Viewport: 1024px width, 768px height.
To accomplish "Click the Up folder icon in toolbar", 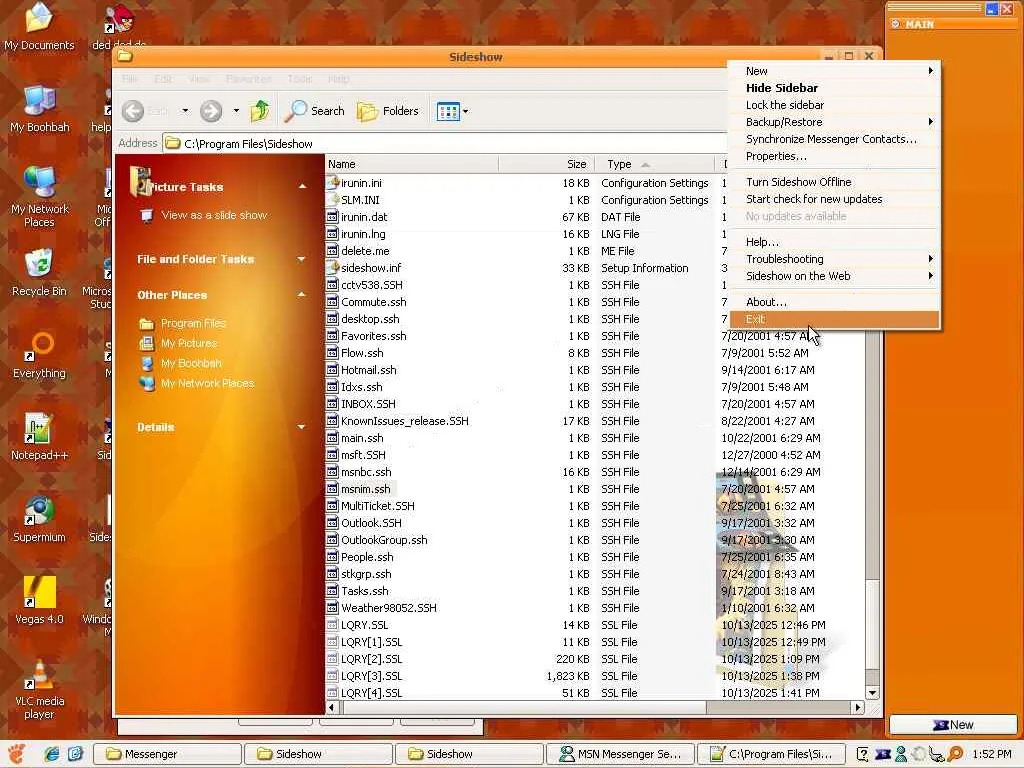I will coord(260,111).
